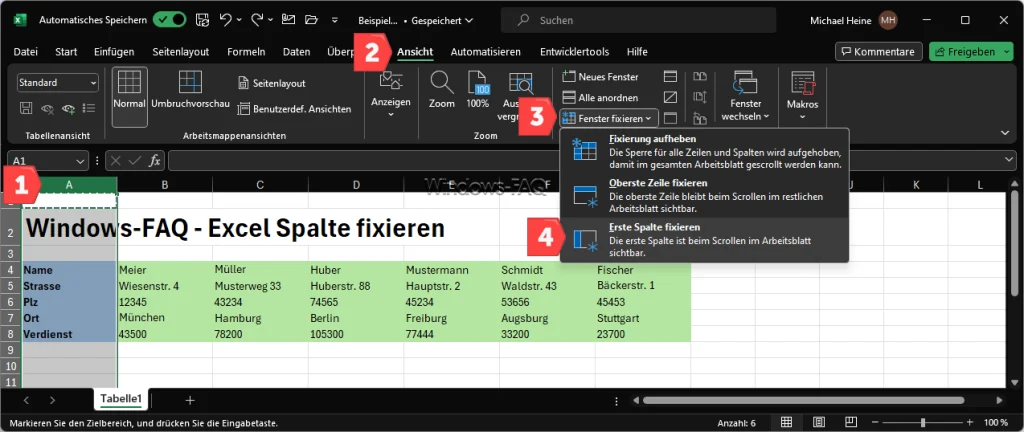The image size is (1024, 432).
Task: Click the unhide window (Einblenden) icon
Action: tap(670, 118)
